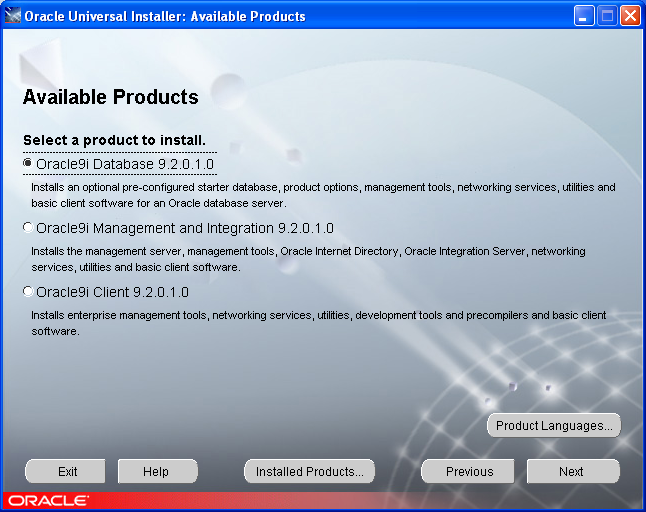Close the Oracle Universal Installer window
Screen dimensions: 646x512
coord(630,16)
